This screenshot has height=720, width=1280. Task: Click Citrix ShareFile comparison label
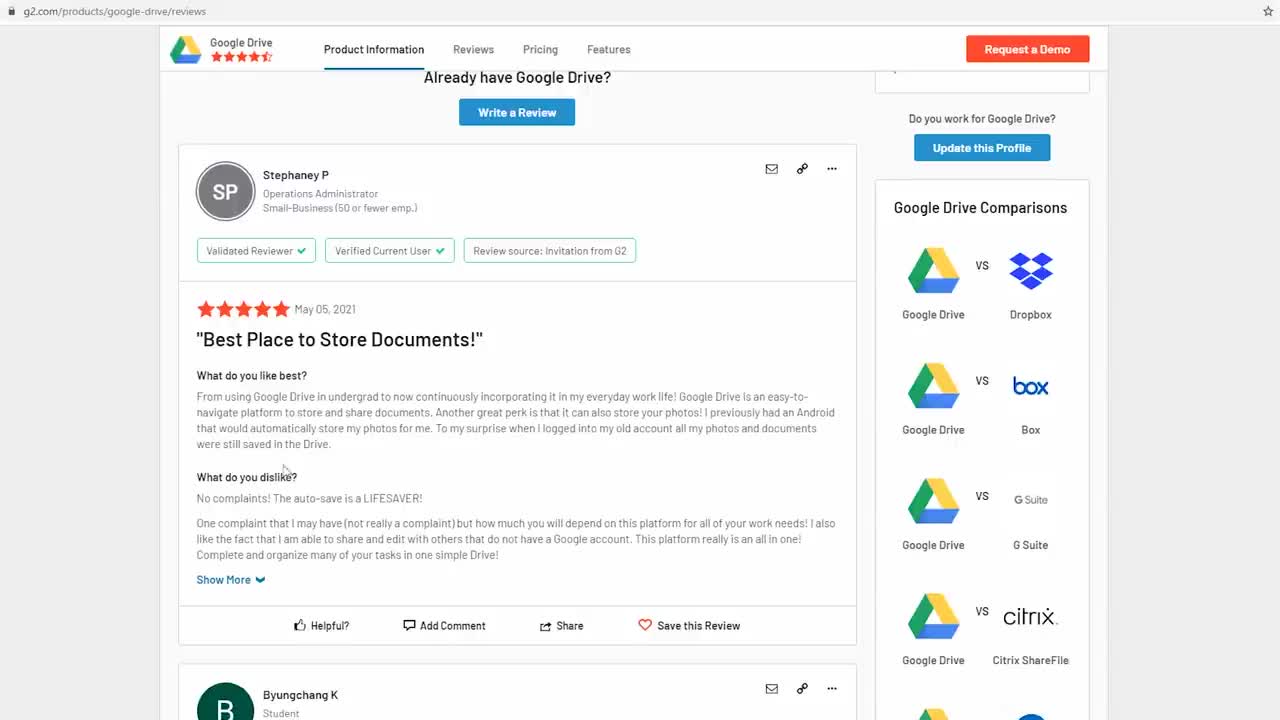coord(1031,661)
